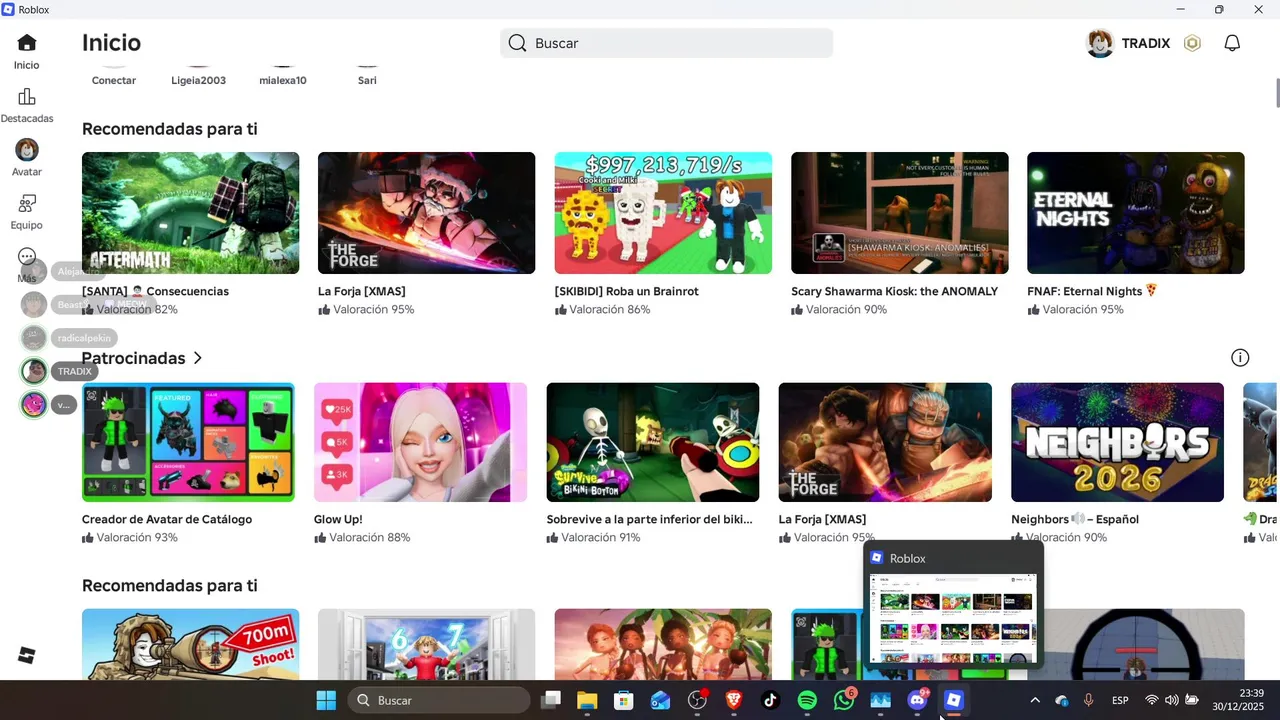Open friend Ligeia2003 profile link
Screen dimensions: 1280x720
click(198, 80)
